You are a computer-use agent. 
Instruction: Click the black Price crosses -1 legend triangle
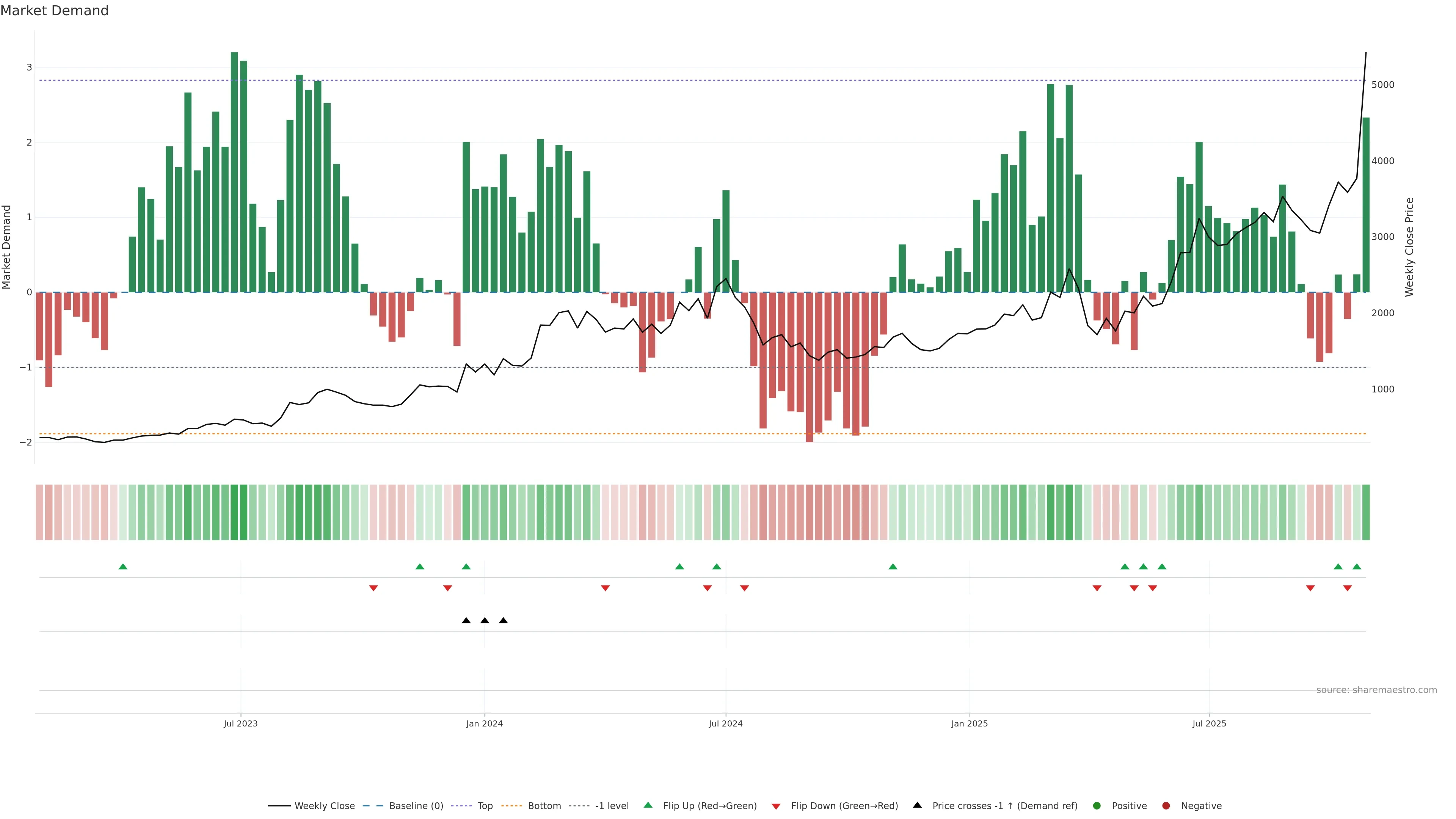[x=917, y=805]
